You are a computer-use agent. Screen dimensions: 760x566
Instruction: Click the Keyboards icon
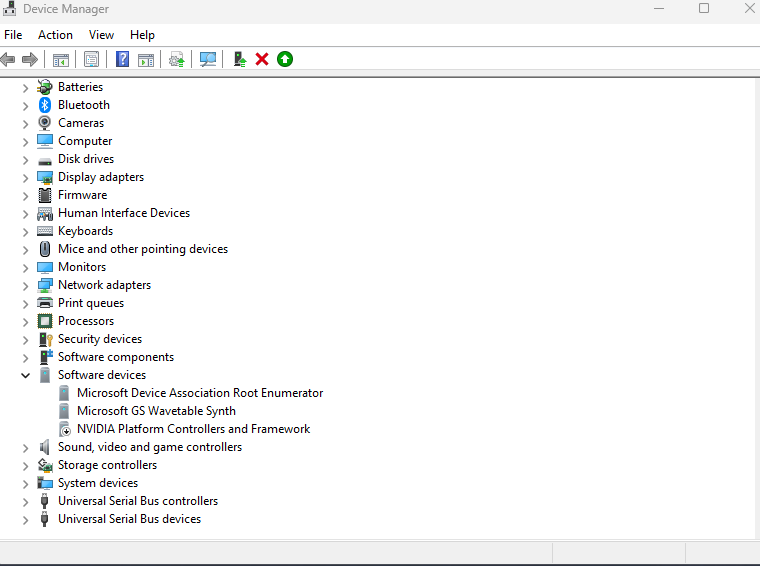[x=45, y=231]
